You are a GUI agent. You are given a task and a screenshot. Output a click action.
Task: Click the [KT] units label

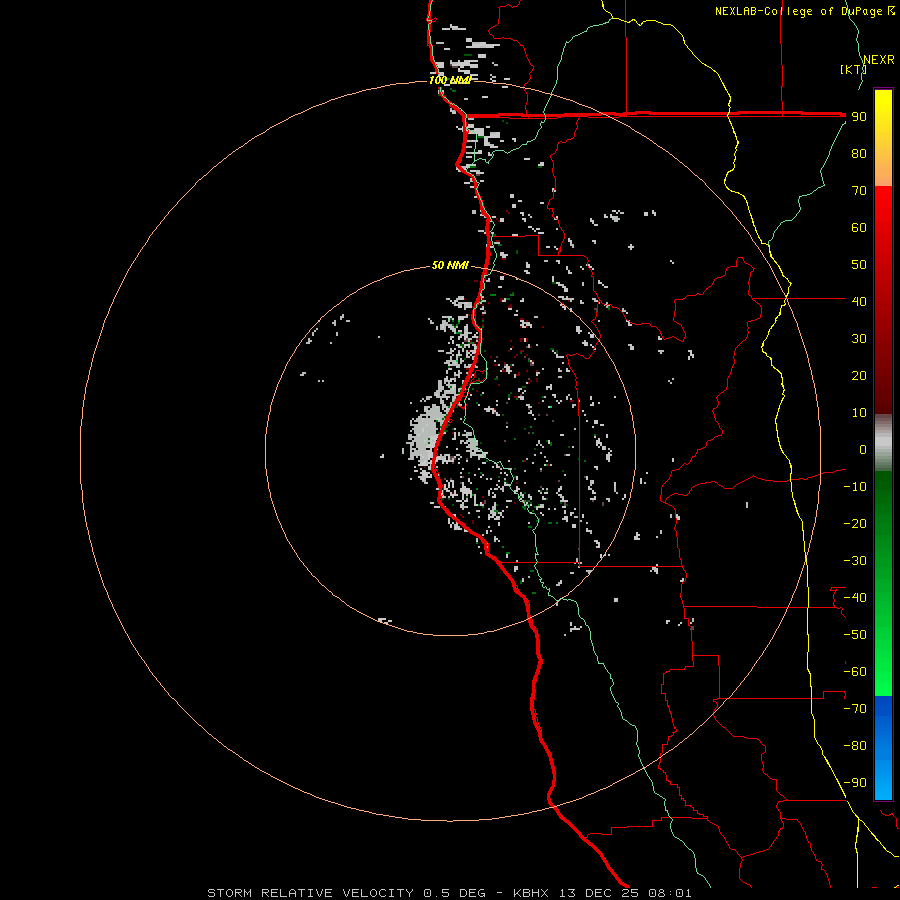854,69
